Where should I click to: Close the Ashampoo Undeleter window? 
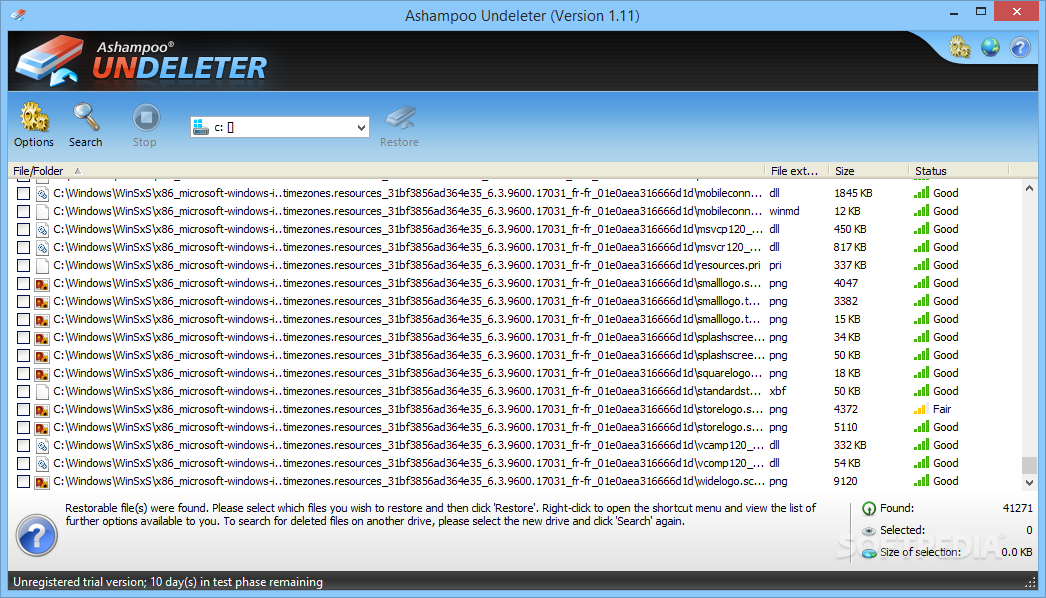point(1016,11)
